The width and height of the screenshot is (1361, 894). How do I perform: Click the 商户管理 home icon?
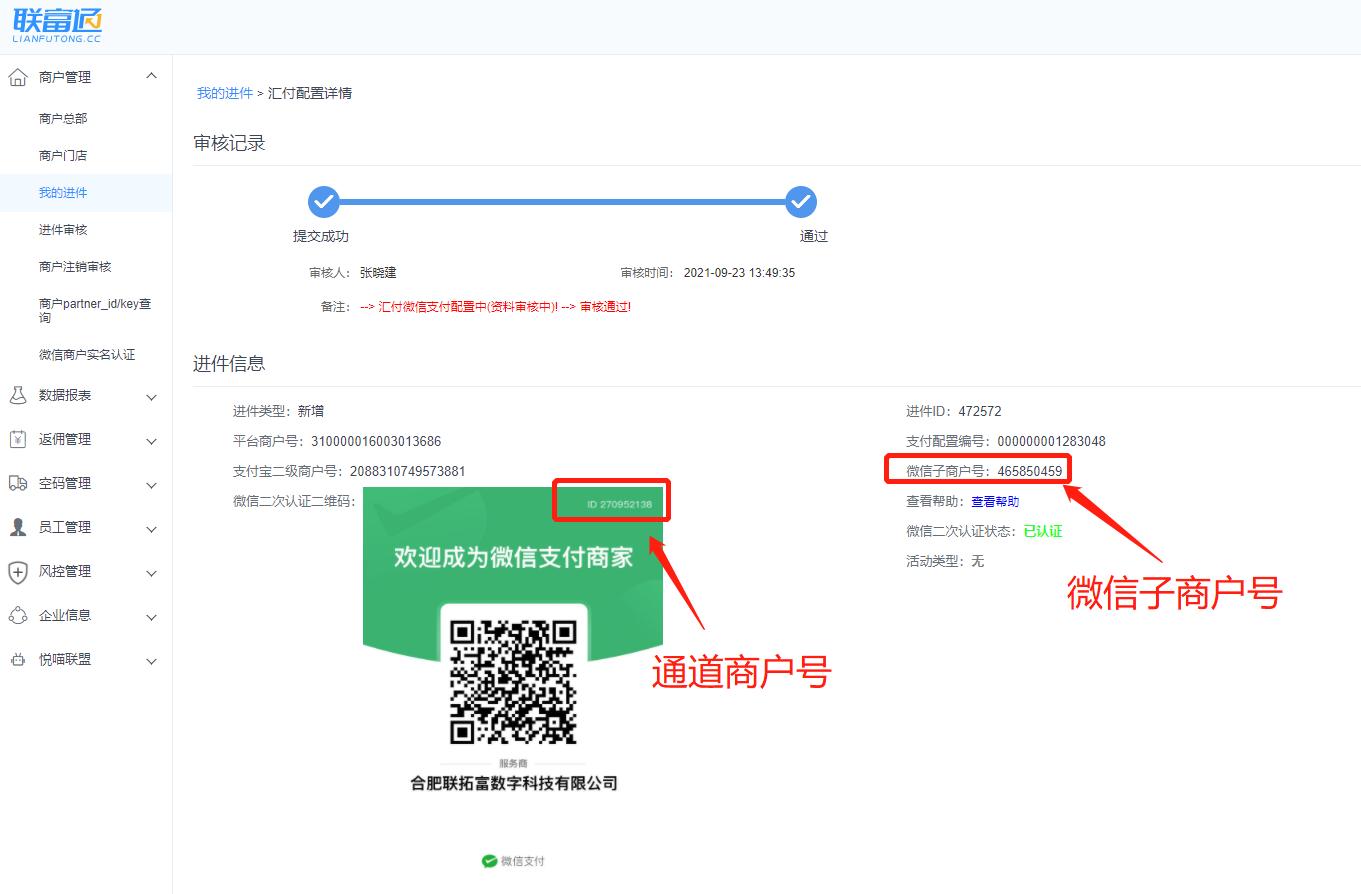pos(18,77)
